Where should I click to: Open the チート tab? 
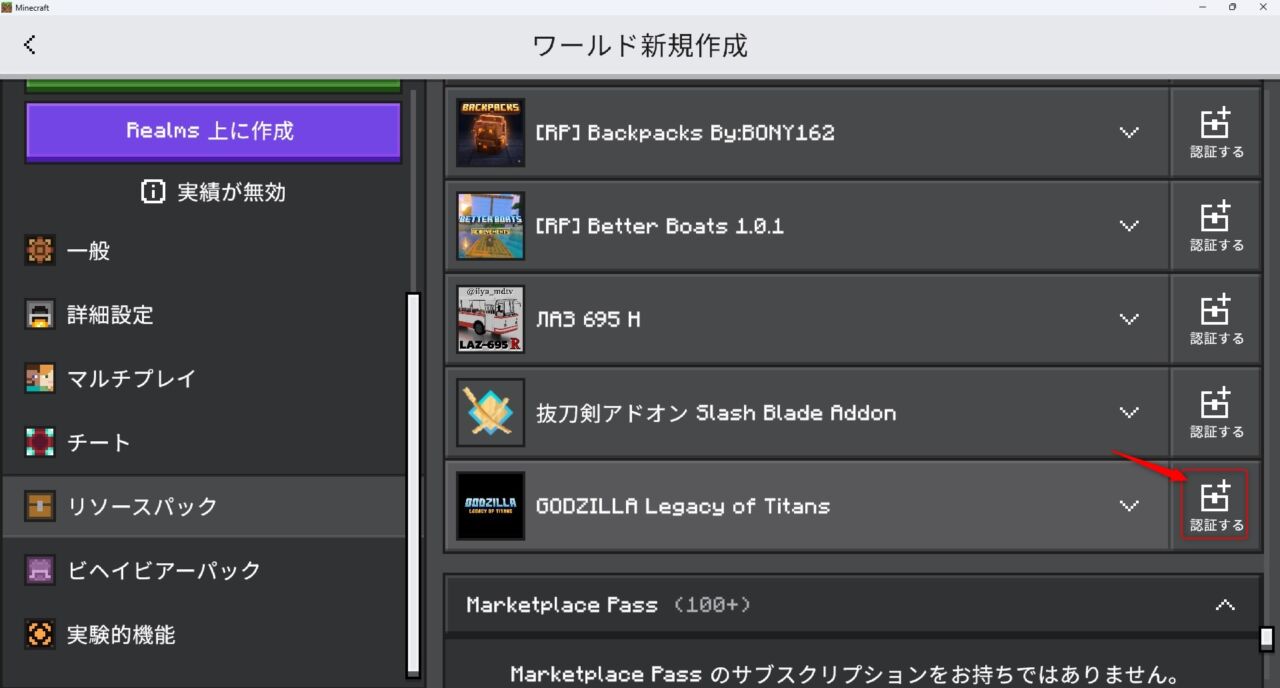point(203,443)
